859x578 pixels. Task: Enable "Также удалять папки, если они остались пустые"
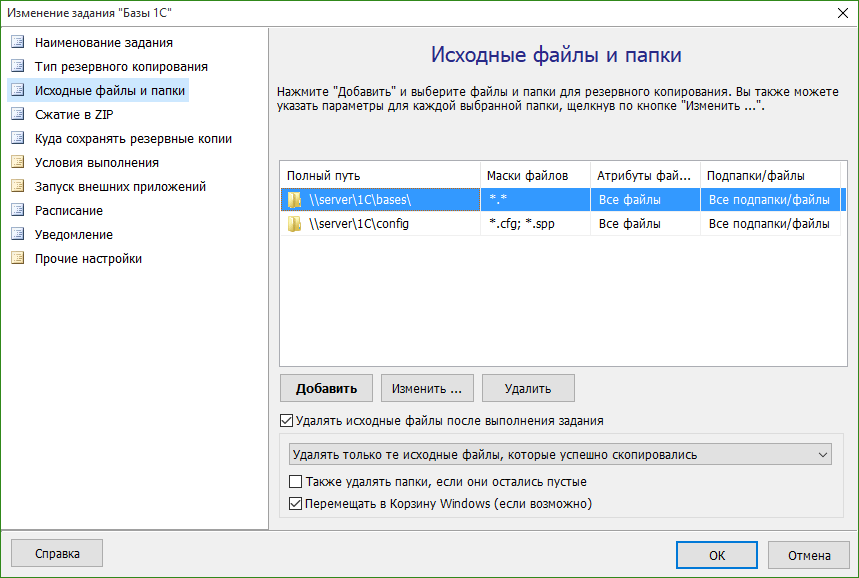click(x=295, y=482)
